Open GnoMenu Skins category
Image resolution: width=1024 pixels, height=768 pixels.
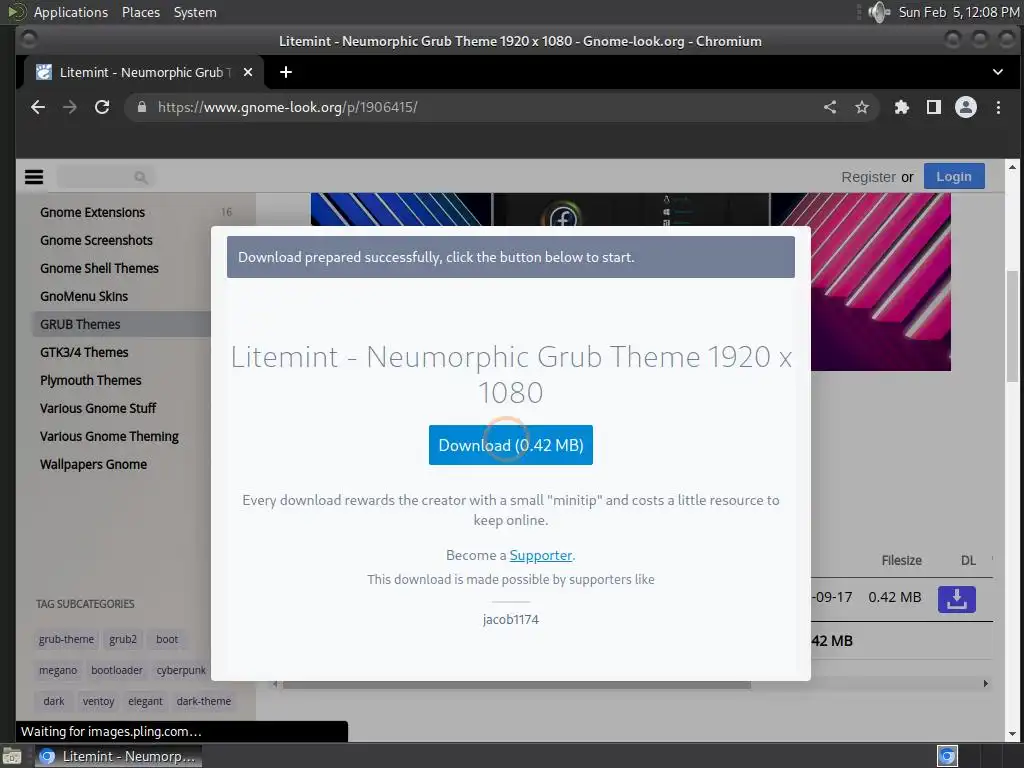(x=84, y=296)
